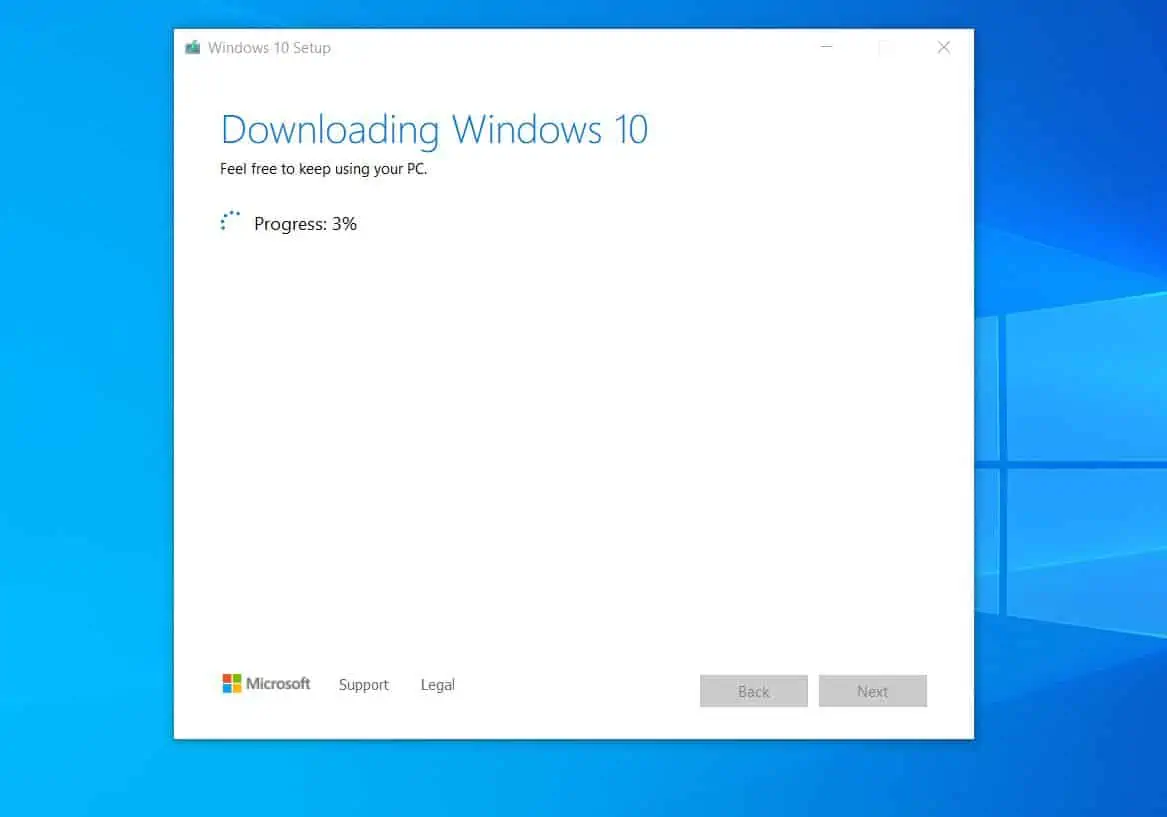Open the Support link
The height and width of the screenshot is (817, 1167).
pos(363,685)
